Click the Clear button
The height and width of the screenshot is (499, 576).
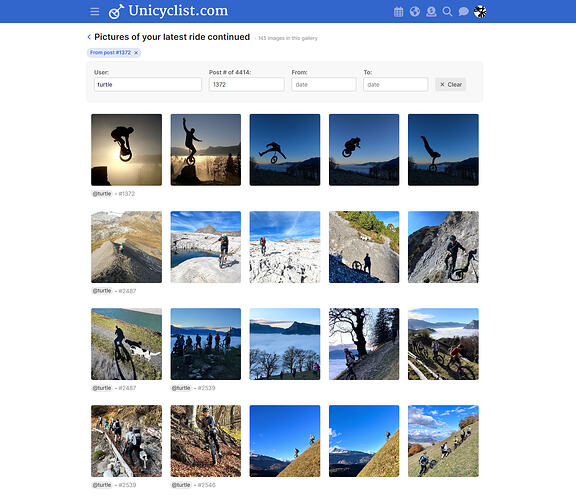(451, 85)
